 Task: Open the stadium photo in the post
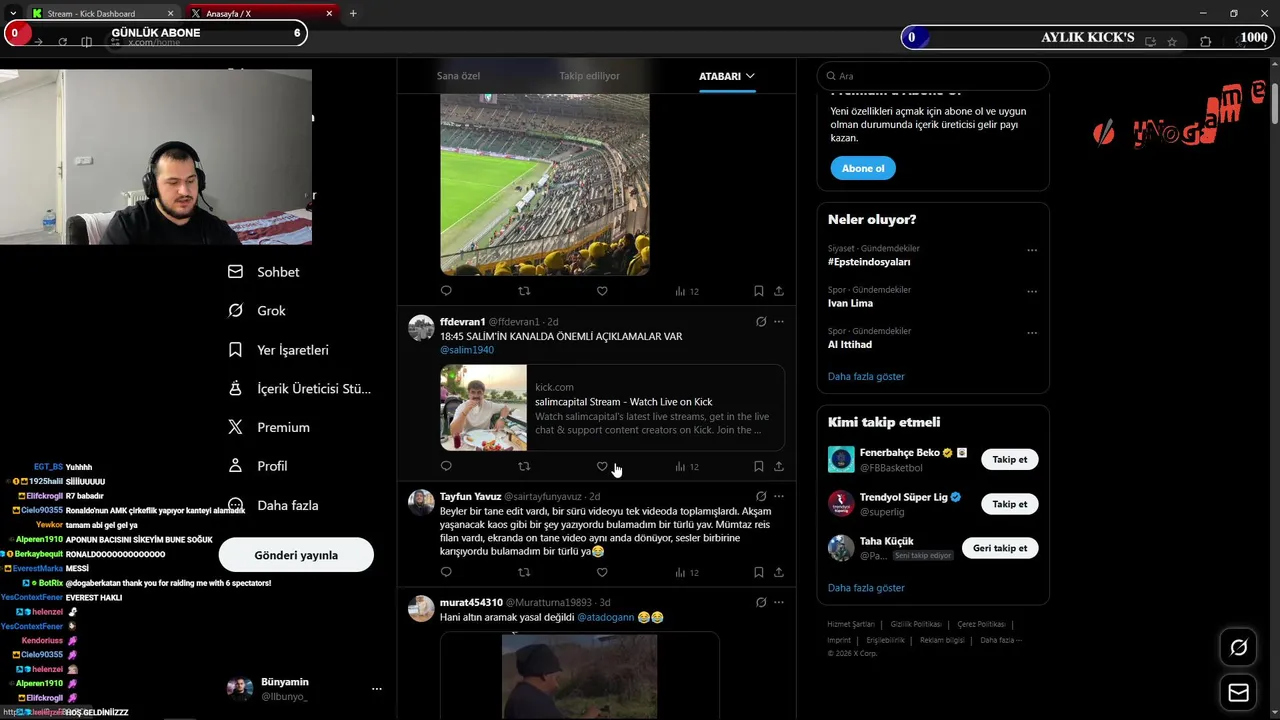pos(545,184)
